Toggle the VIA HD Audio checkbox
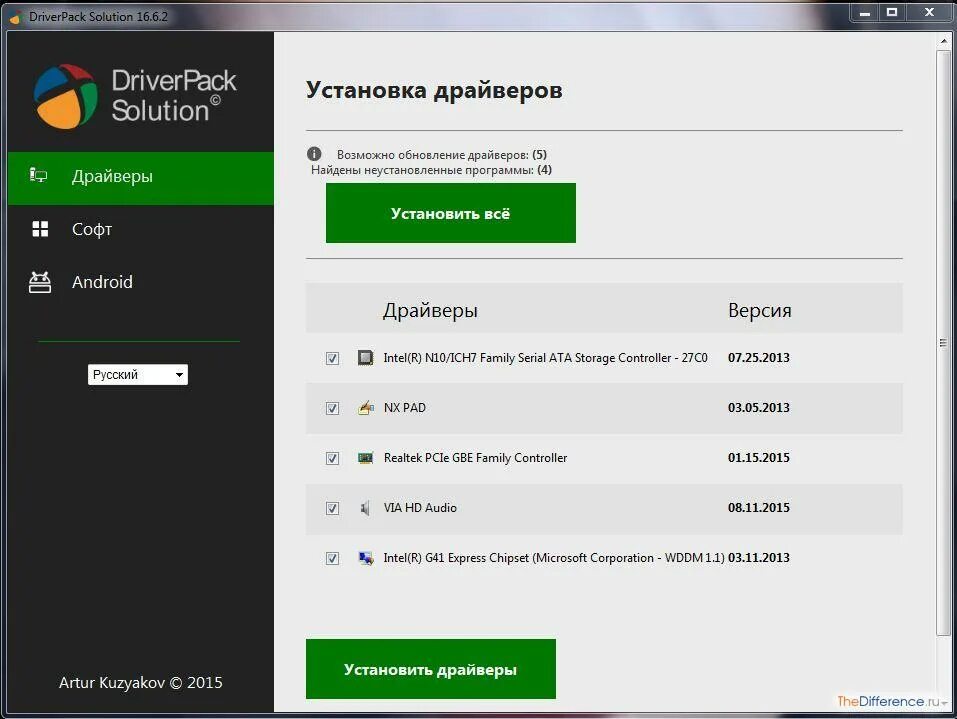The image size is (957, 719). point(332,508)
